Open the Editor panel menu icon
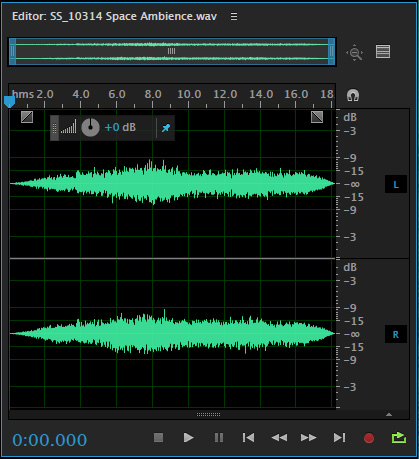Image resolution: width=419 pixels, height=459 pixels. tap(234, 16)
